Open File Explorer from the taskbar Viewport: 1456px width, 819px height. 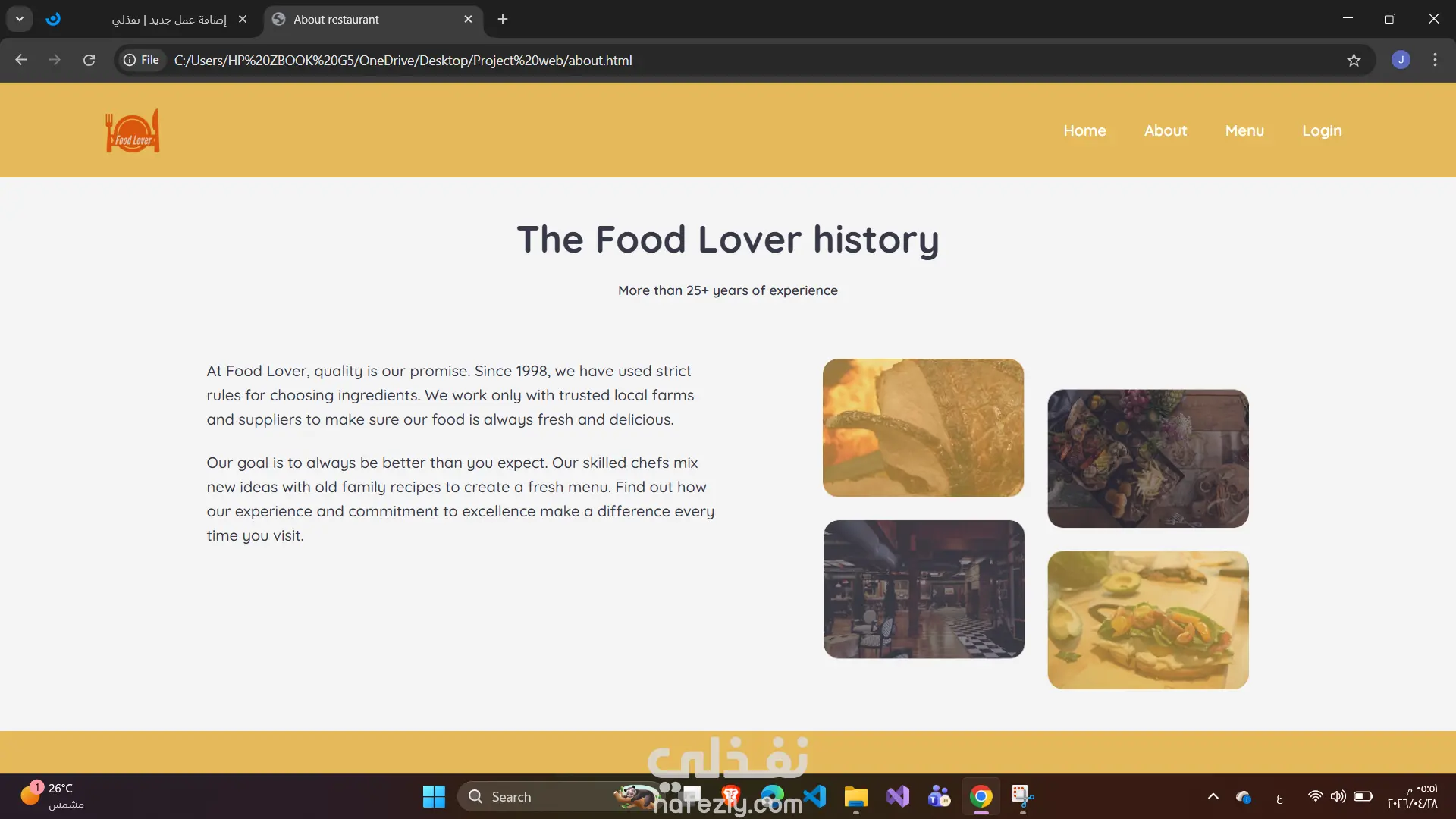pyautogui.click(x=856, y=797)
